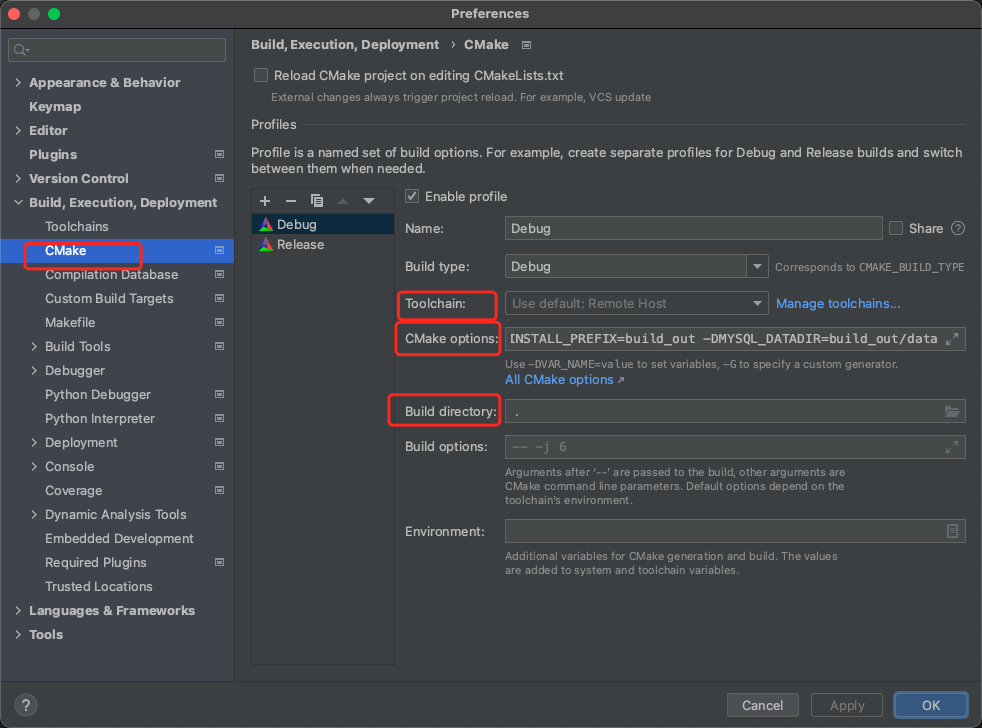This screenshot has width=982, height=728.
Task: Click project icon beside Deployment
Action: click(x=219, y=442)
